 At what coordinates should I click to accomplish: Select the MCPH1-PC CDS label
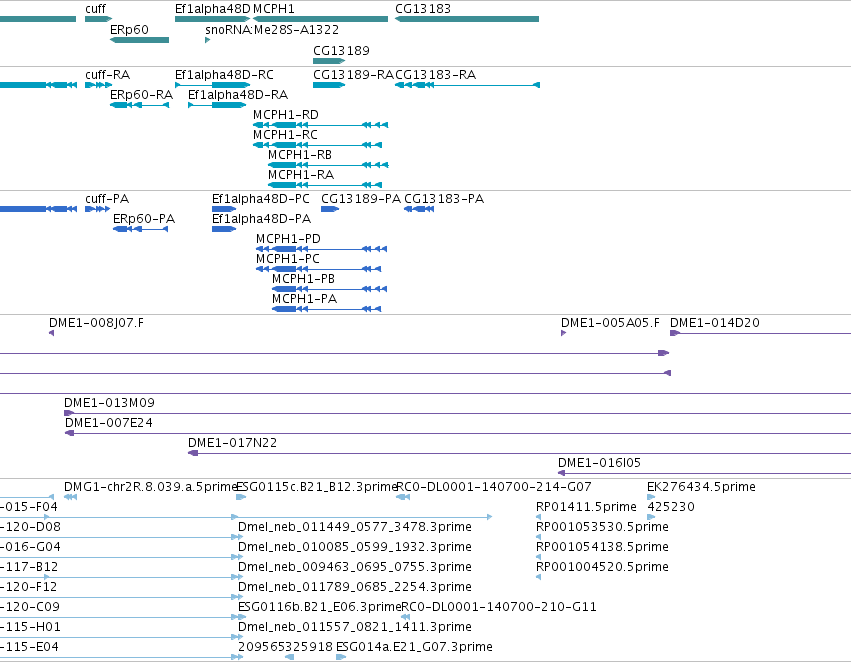[288, 259]
